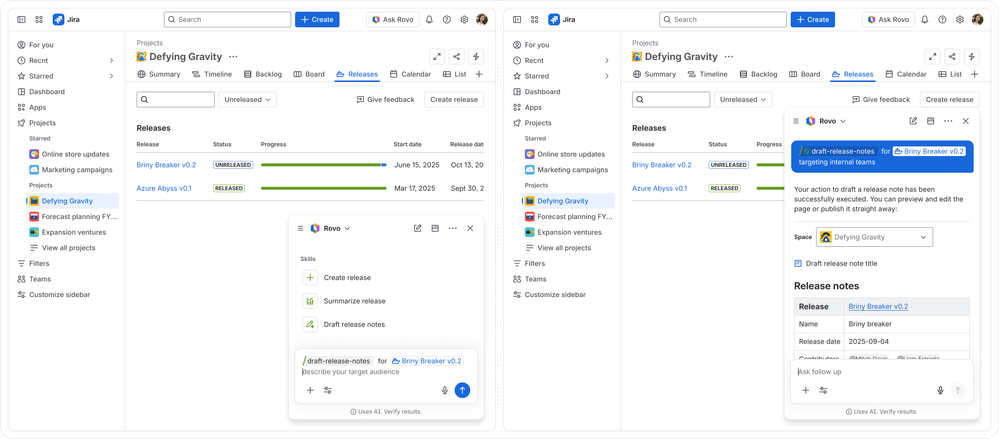
Task: Open Unreleased filter dropdown in left screenshot
Action: coord(247,99)
